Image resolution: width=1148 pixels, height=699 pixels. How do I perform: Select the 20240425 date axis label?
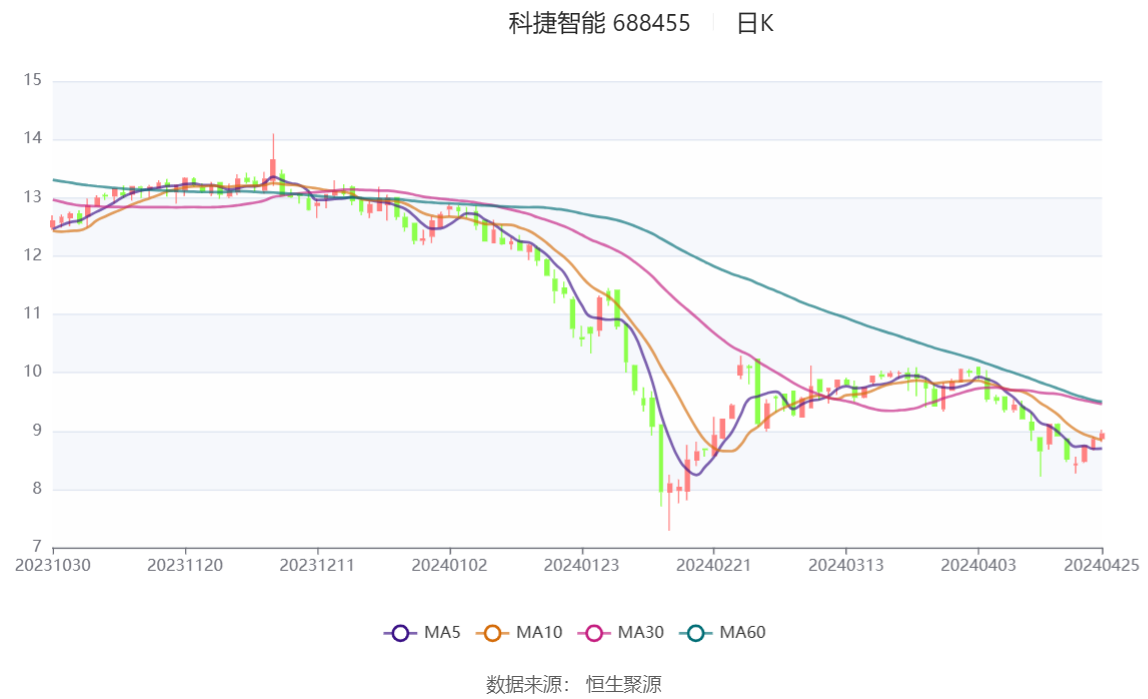pyautogui.click(x=1101, y=565)
